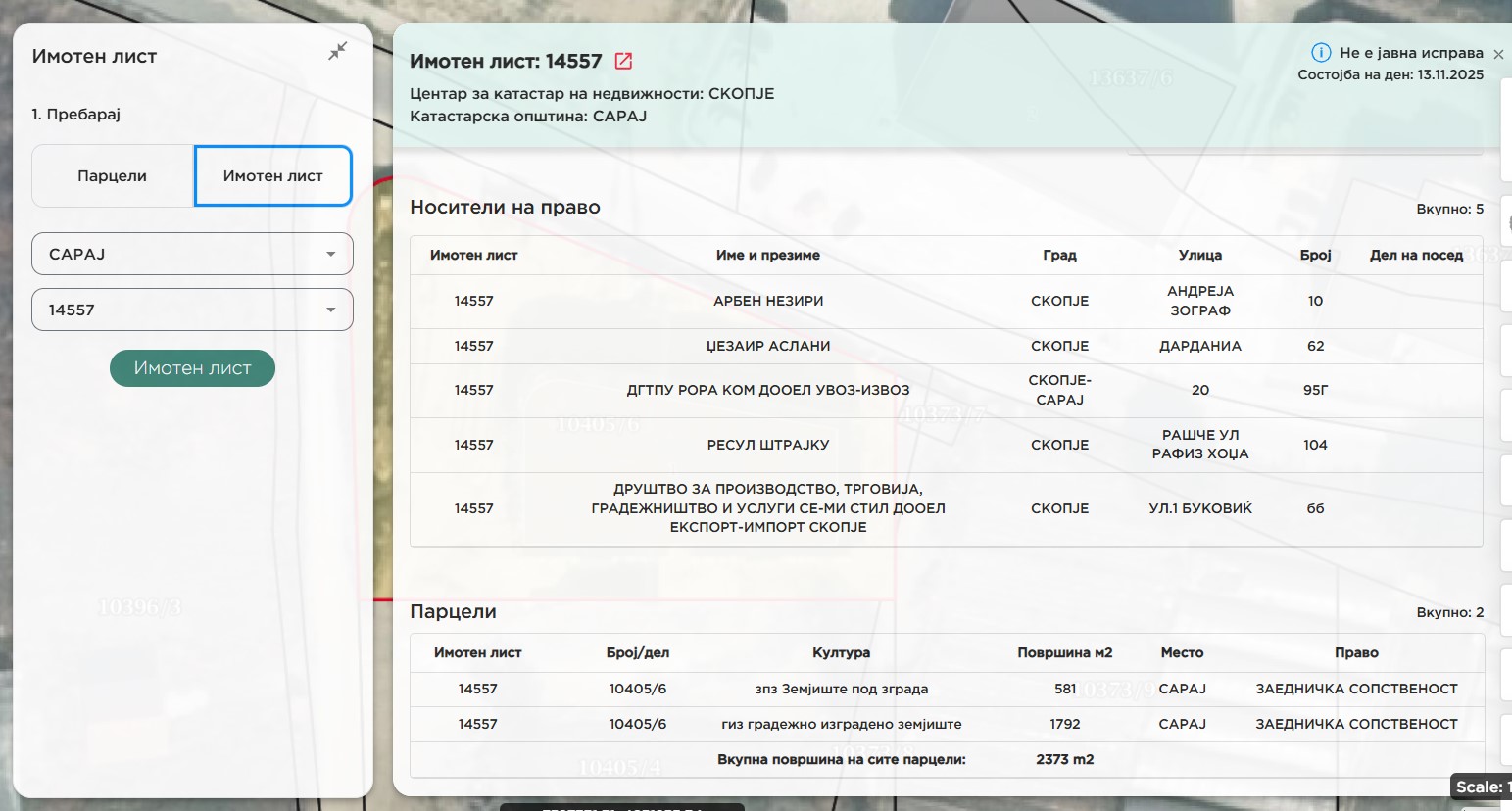Screen dimensions: 1512x811
Task: Click the Град column header
Action: 1059,255
